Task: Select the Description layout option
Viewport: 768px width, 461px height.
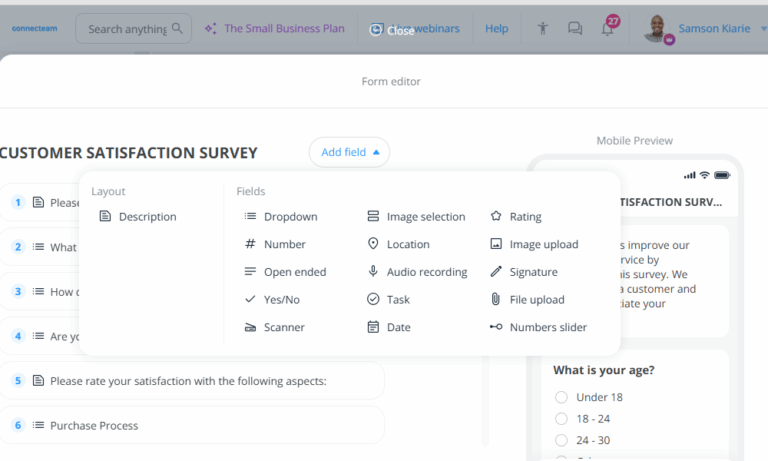Action: point(138,217)
